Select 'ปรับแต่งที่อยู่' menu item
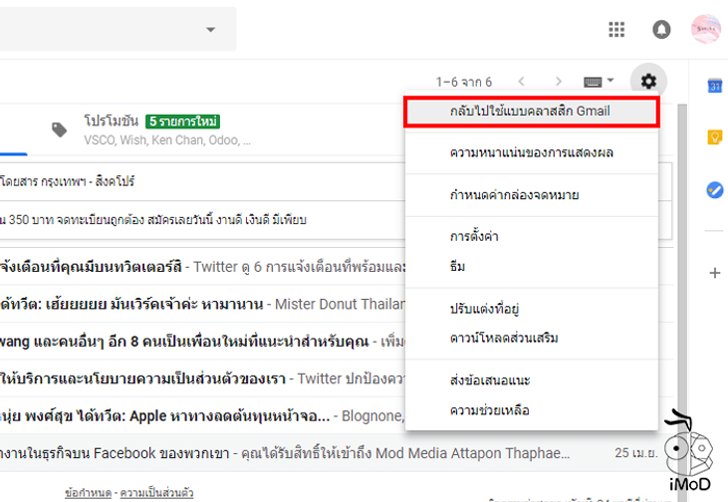This screenshot has height=502, width=728. [531, 308]
